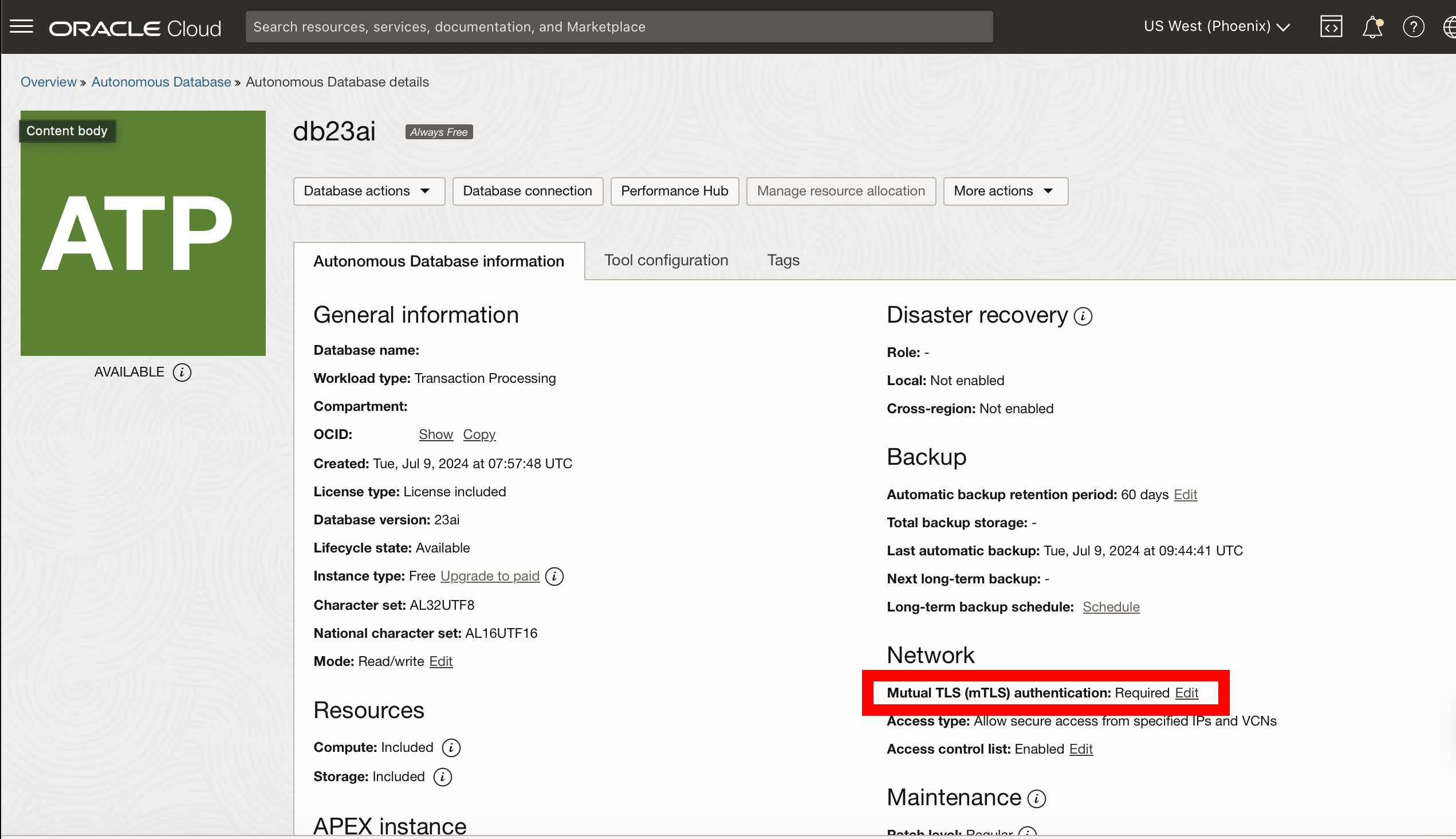
Task: Click 'Workload type: Transaction Processing' text
Action: click(435, 378)
